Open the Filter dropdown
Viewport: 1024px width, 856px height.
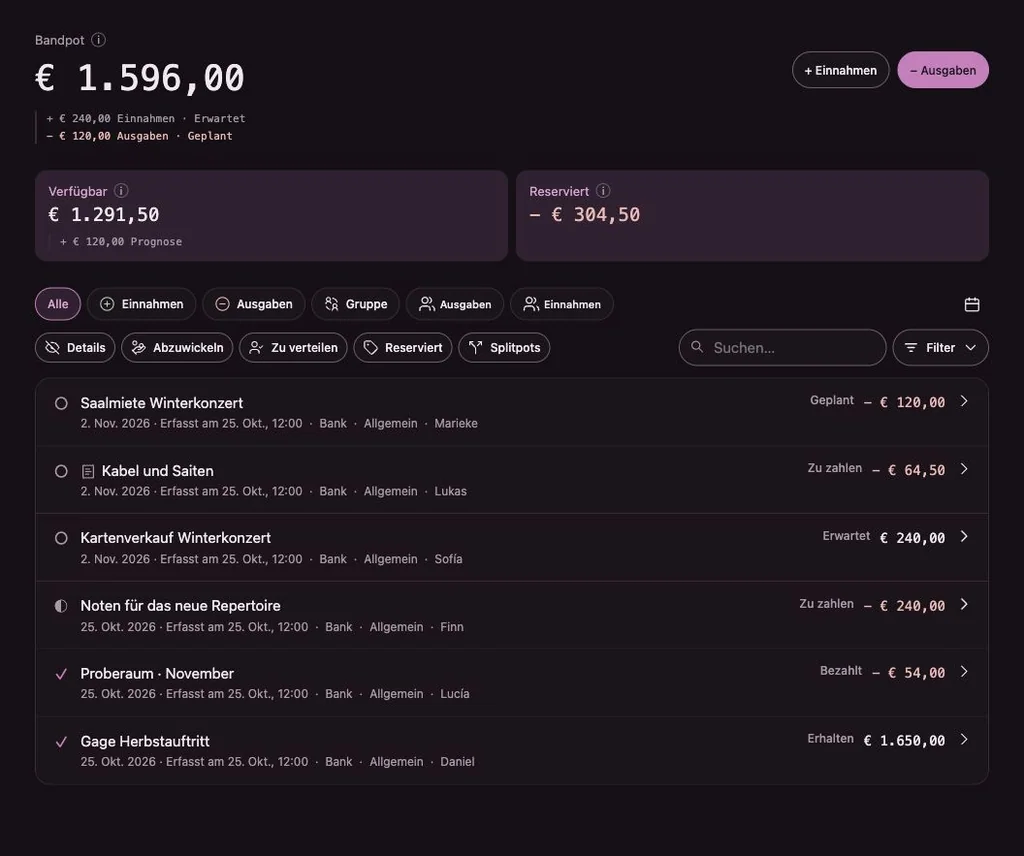[x=940, y=347]
